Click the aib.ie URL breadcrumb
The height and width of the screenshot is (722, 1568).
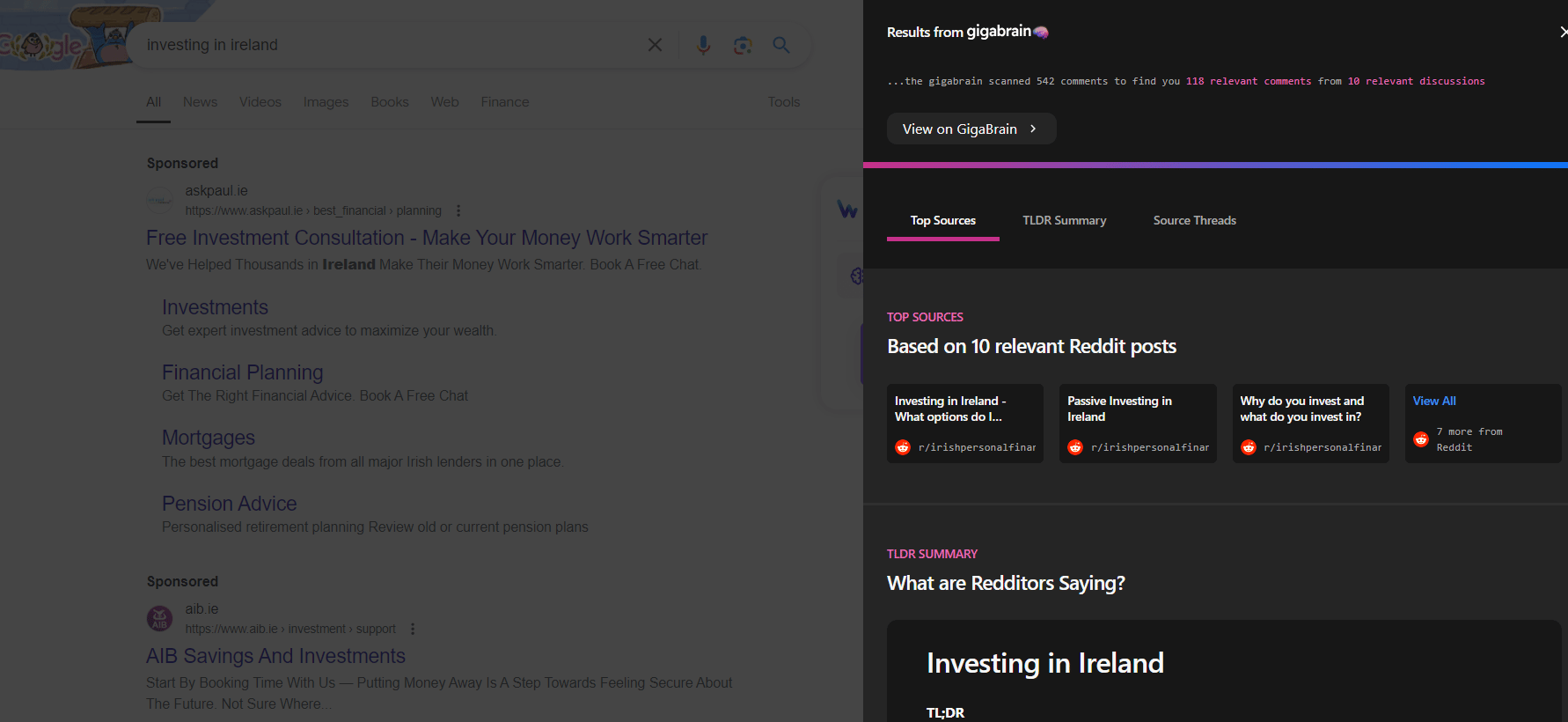[x=290, y=629]
